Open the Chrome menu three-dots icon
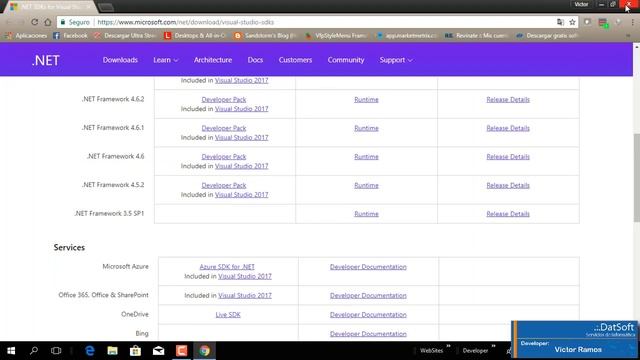This screenshot has height=360, width=640. [632, 22]
